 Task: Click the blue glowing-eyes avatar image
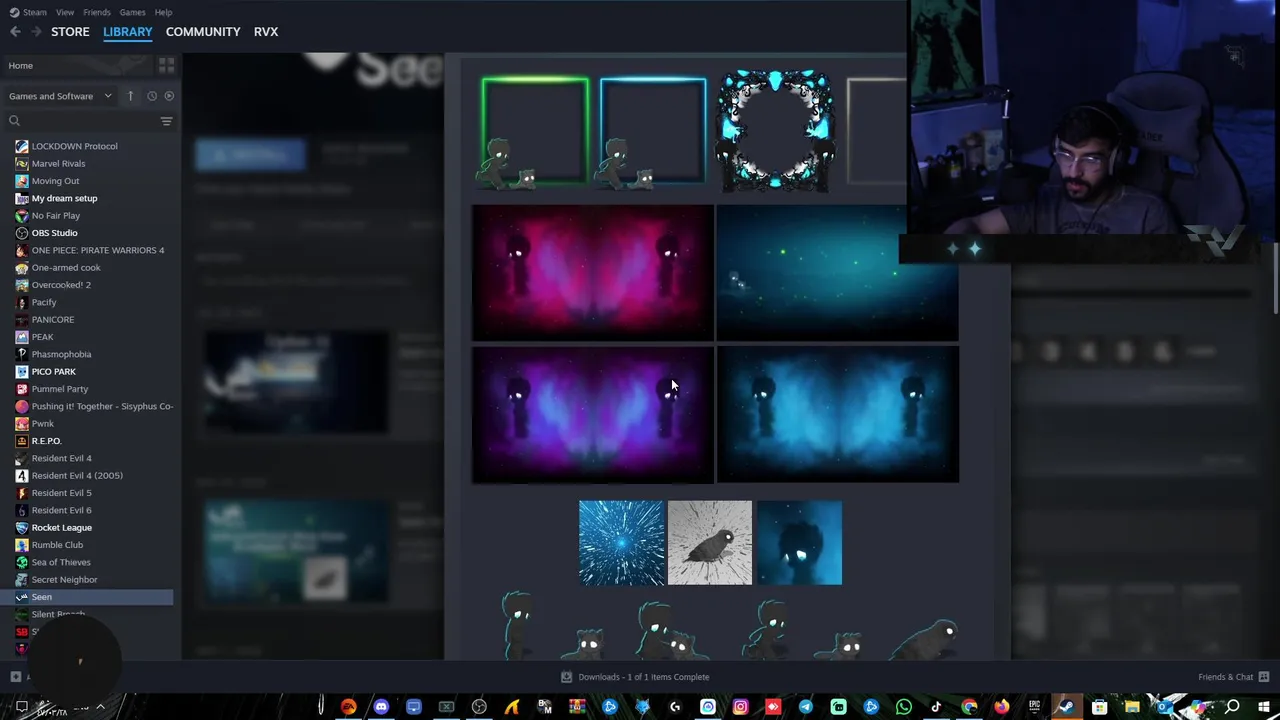pyautogui.click(x=799, y=543)
